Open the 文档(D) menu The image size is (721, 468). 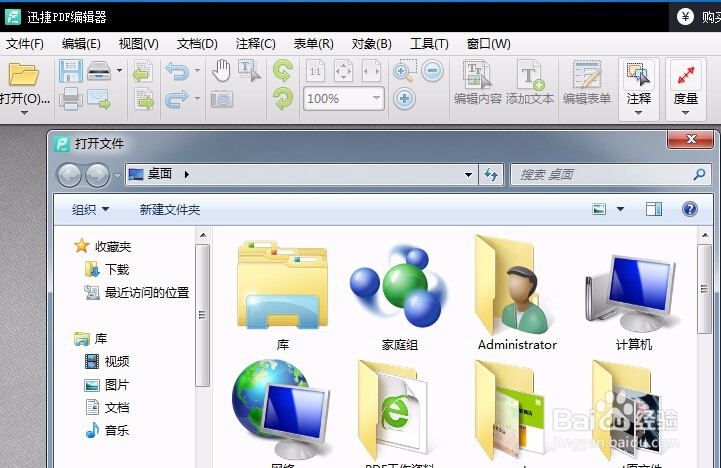pyautogui.click(x=197, y=44)
